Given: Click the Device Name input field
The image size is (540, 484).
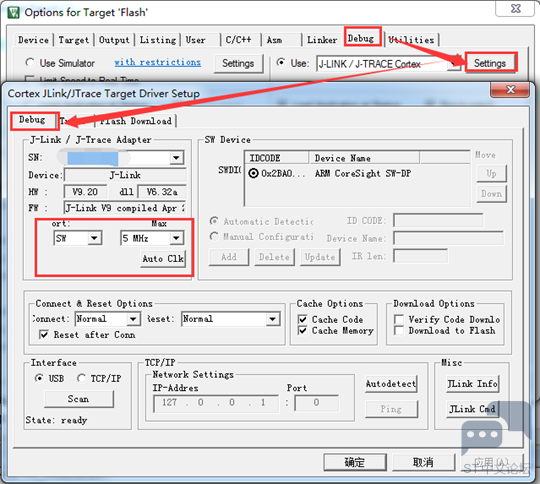Looking at the screenshot, I should point(448,238).
